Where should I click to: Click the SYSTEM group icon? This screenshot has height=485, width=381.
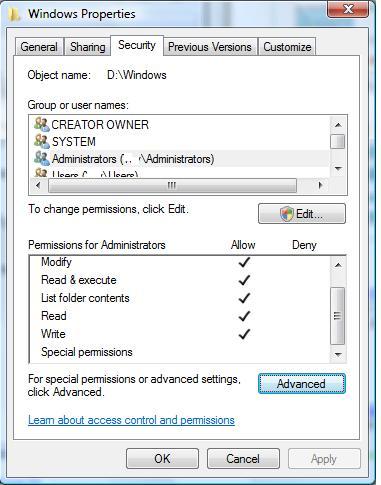[x=42, y=141]
